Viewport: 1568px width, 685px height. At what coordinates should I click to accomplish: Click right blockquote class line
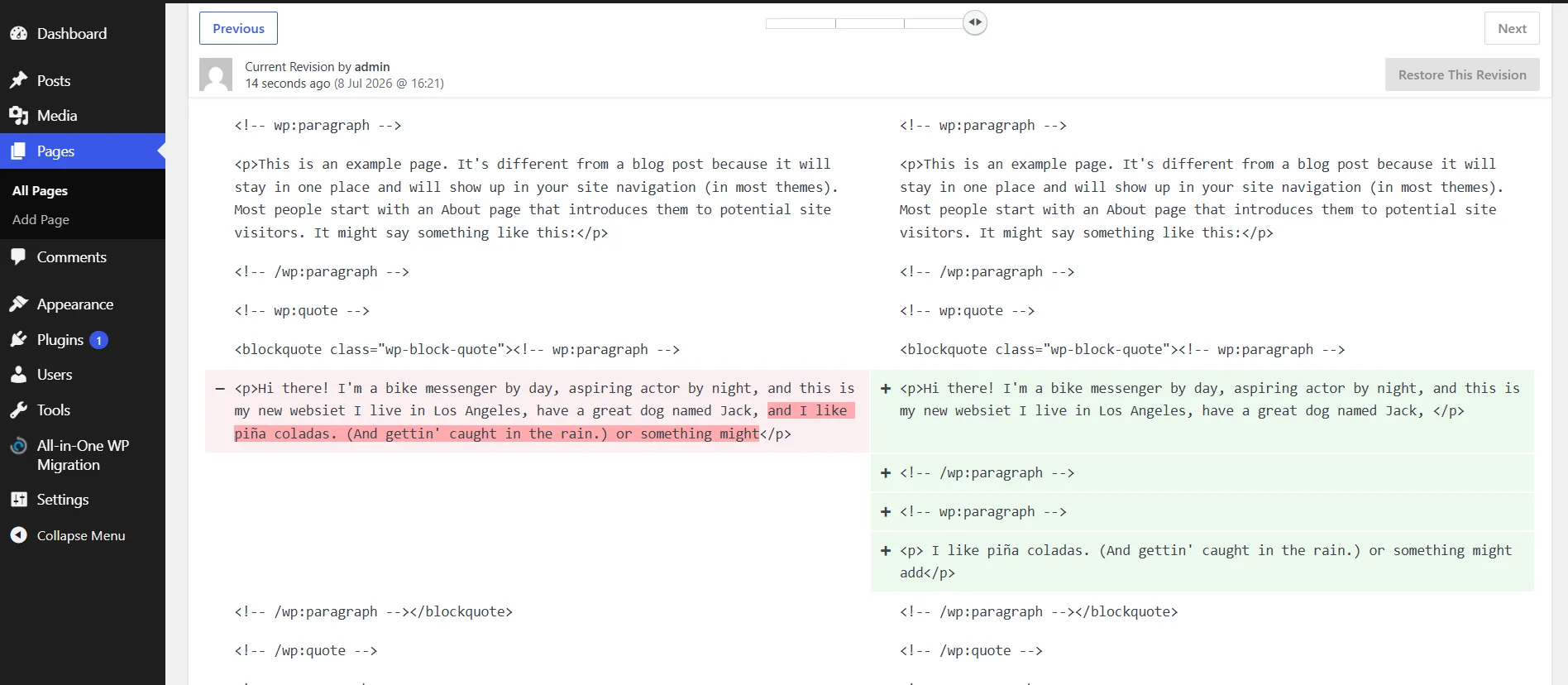[x=1122, y=349]
